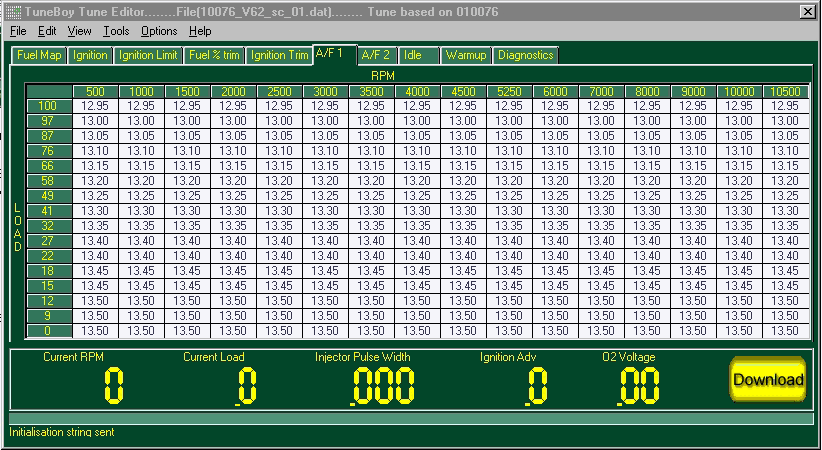
Task: Click 'Initialisation string sent' status text
Action: [x=62, y=433]
